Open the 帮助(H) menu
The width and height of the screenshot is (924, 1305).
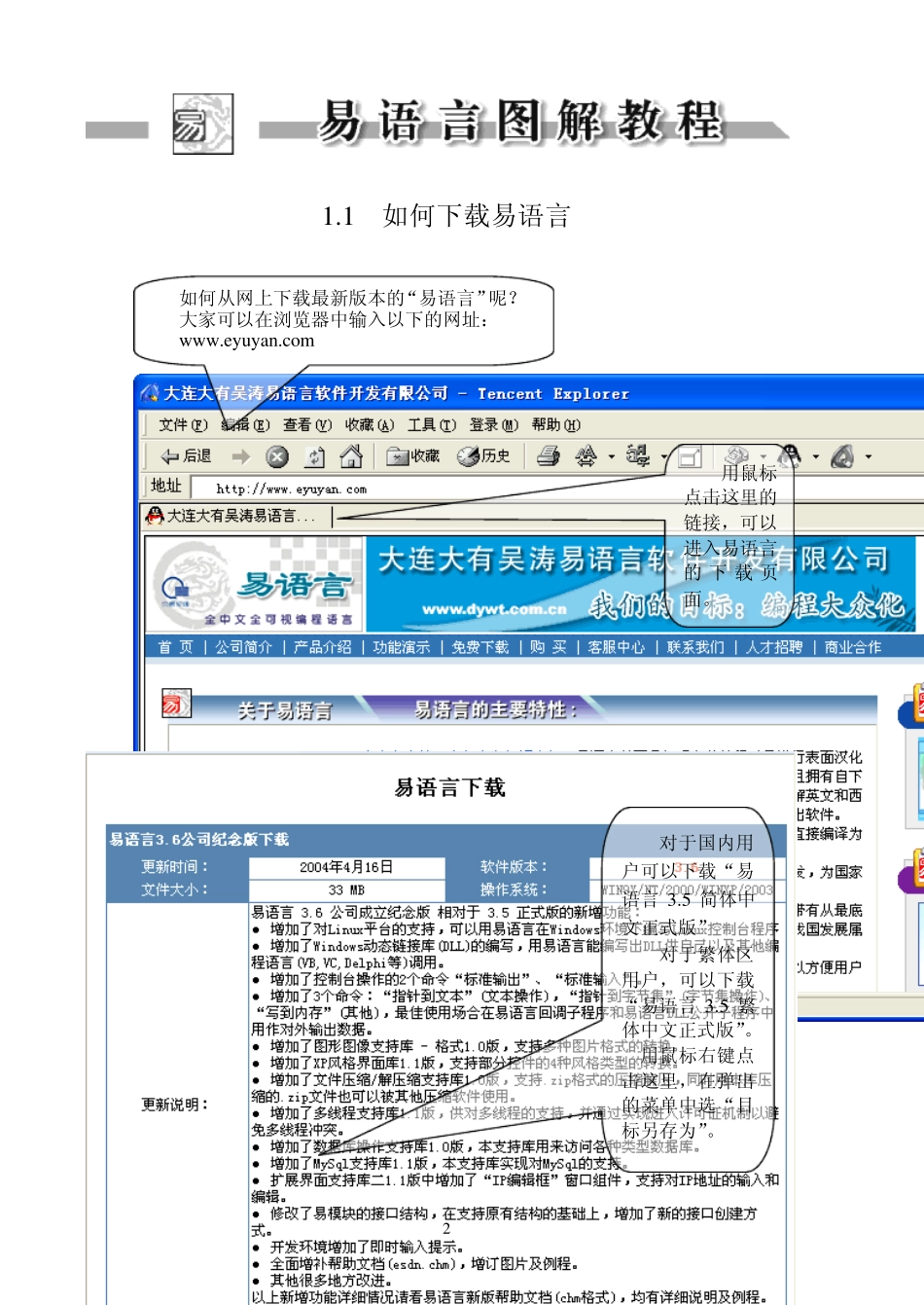click(556, 424)
